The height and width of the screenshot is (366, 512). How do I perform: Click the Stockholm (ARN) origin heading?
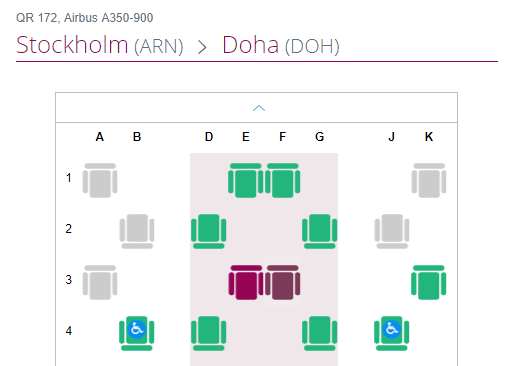tap(100, 45)
